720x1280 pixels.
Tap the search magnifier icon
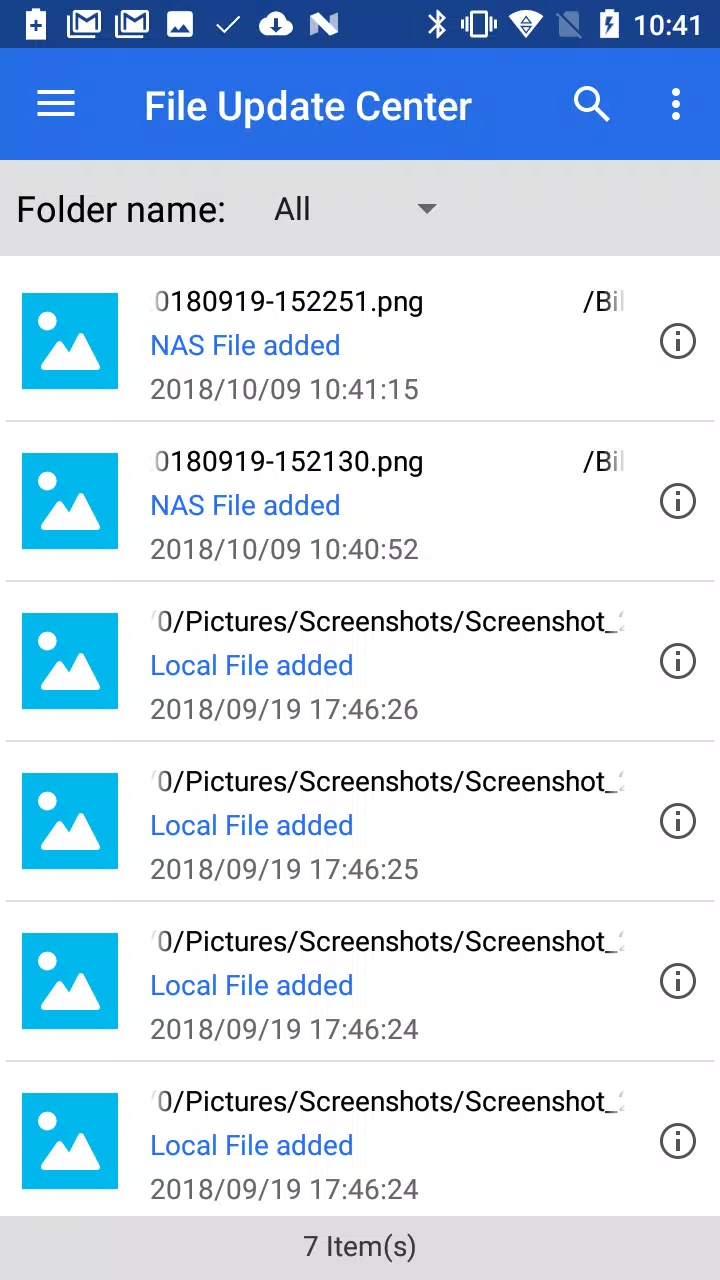click(591, 104)
